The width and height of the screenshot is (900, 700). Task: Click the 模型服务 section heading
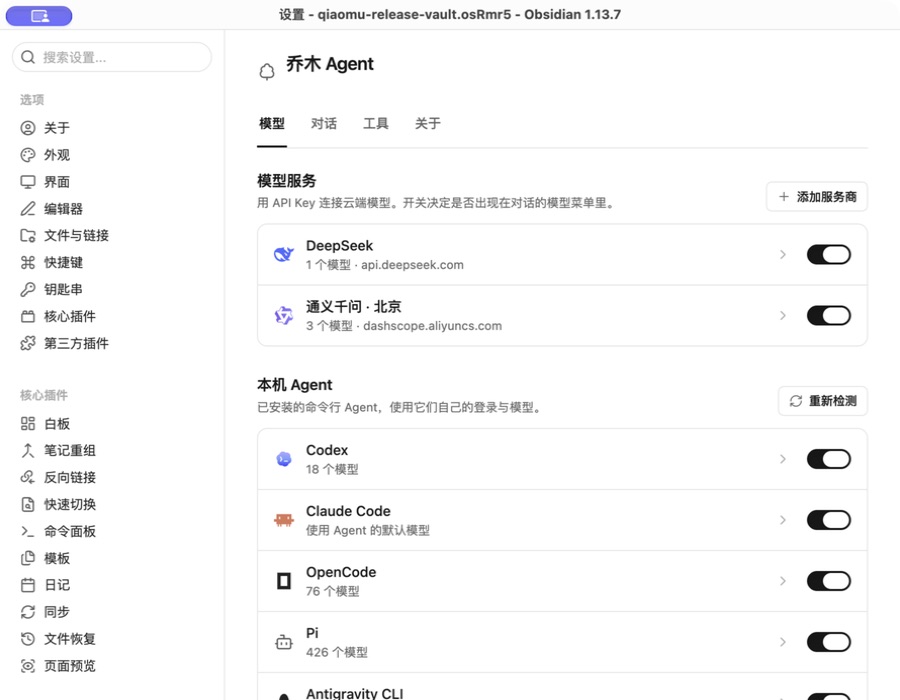(x=286, y=181)
